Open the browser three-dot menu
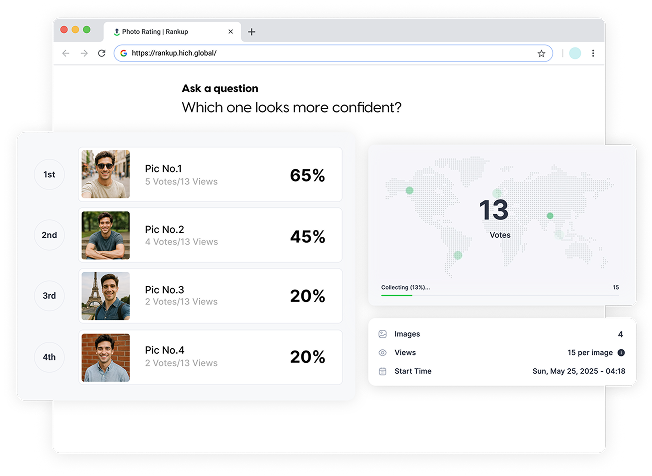Viewport: 652px width, 476px height. (593, 53)
